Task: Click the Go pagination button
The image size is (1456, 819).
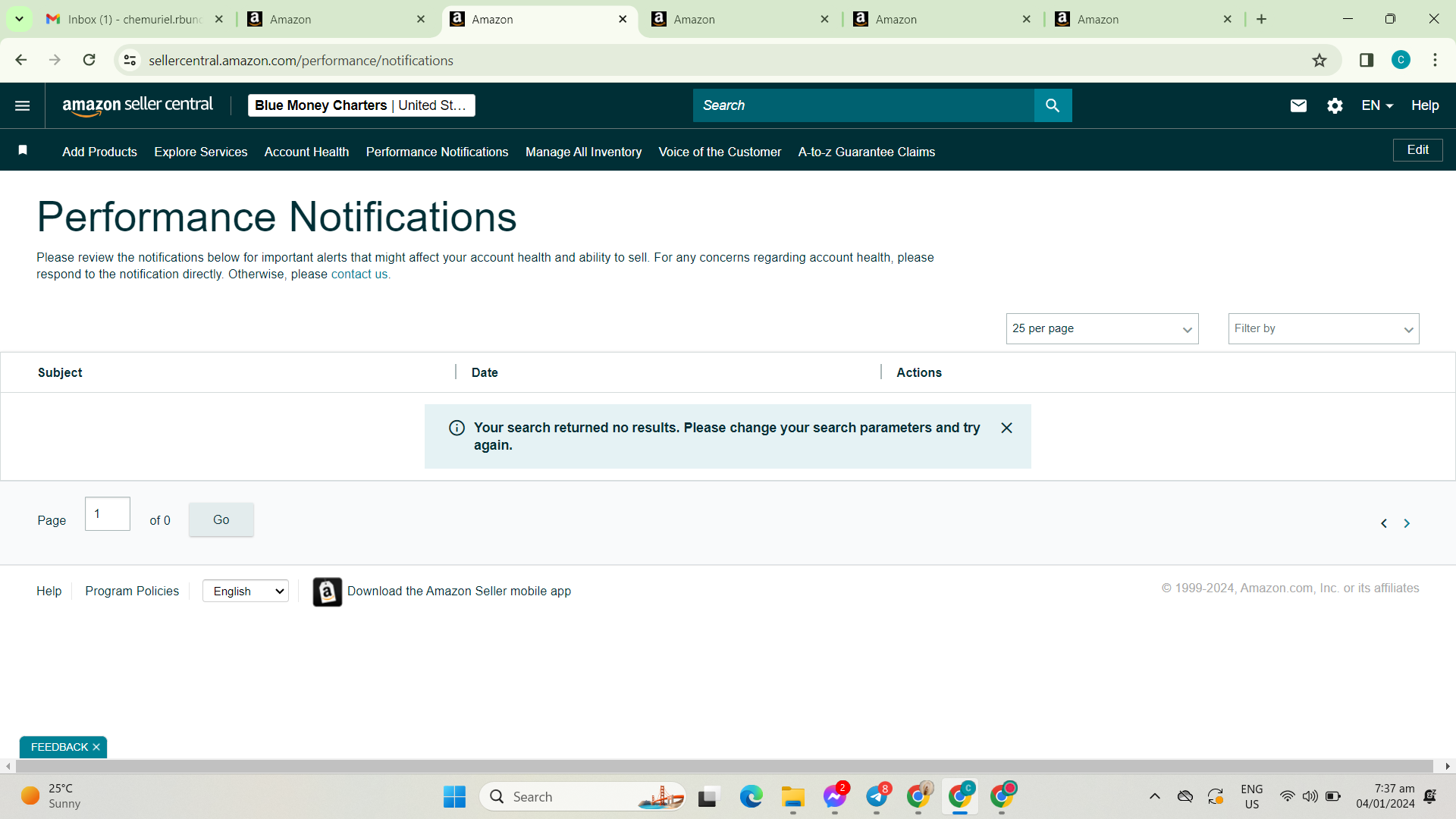Action: (x=221, y=519)
